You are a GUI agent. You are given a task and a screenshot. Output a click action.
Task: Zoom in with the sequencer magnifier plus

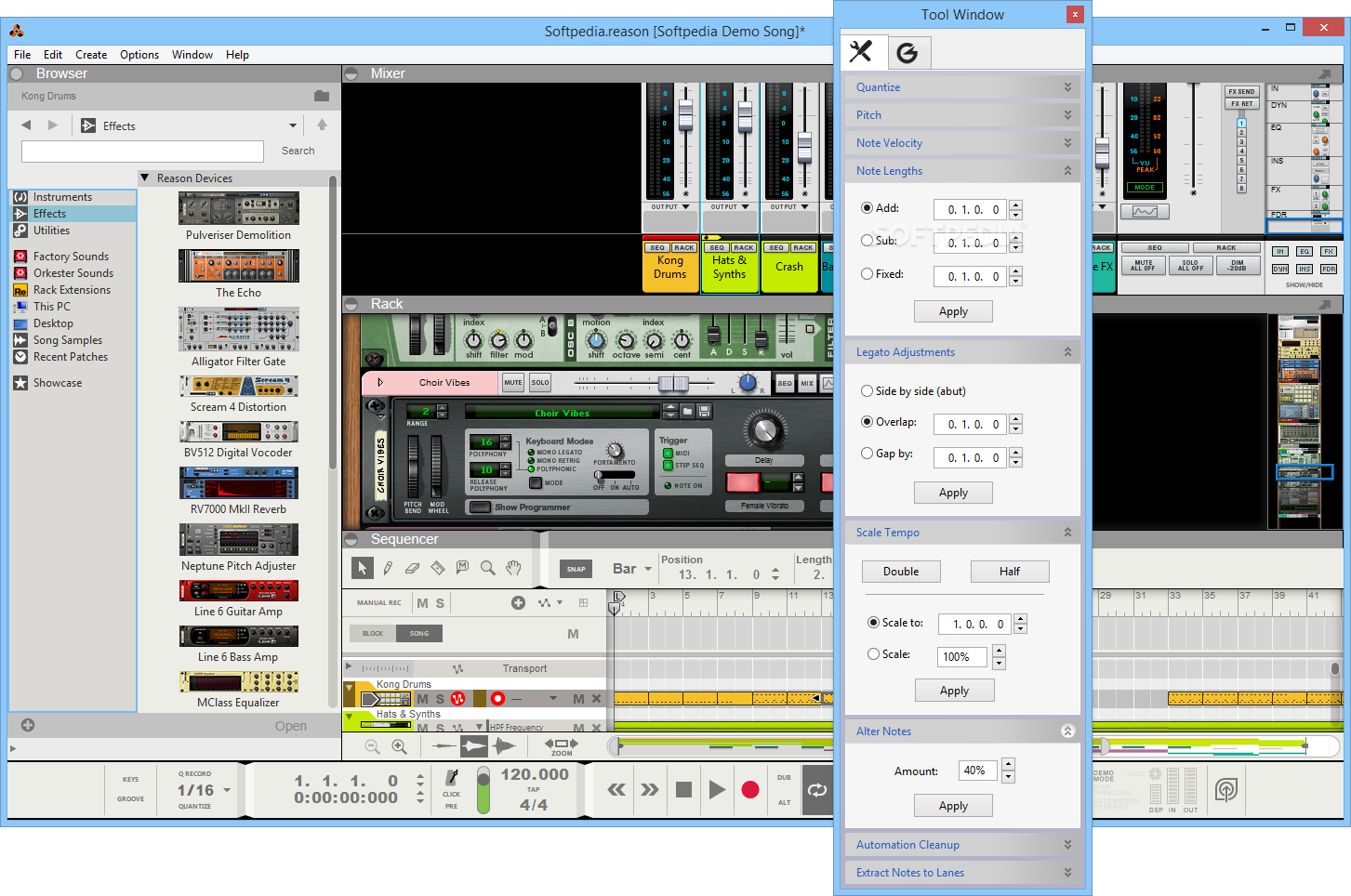pyautogui.click(x=399, y=746)
